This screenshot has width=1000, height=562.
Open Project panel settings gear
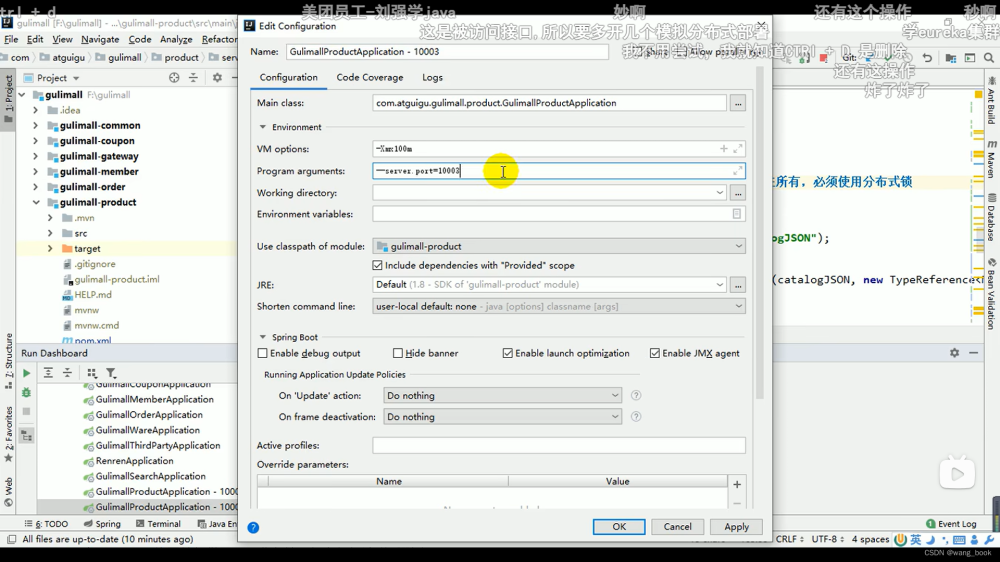click(217, 78)
